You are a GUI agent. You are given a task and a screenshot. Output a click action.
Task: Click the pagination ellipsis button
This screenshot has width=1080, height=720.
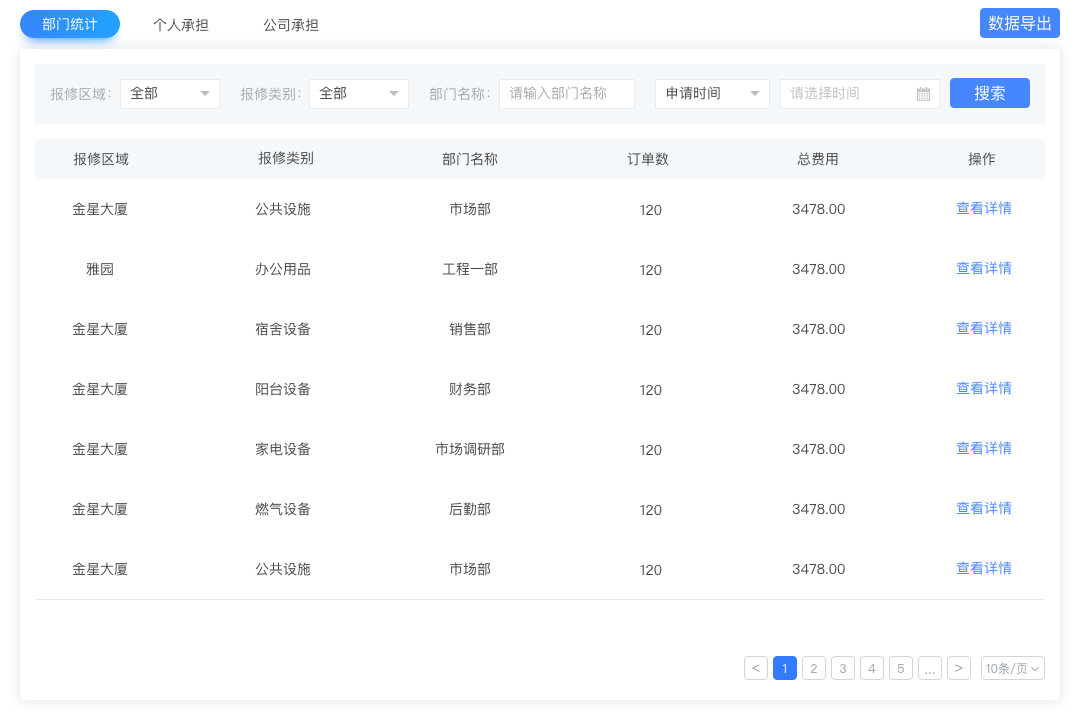[x=929, y=668]
